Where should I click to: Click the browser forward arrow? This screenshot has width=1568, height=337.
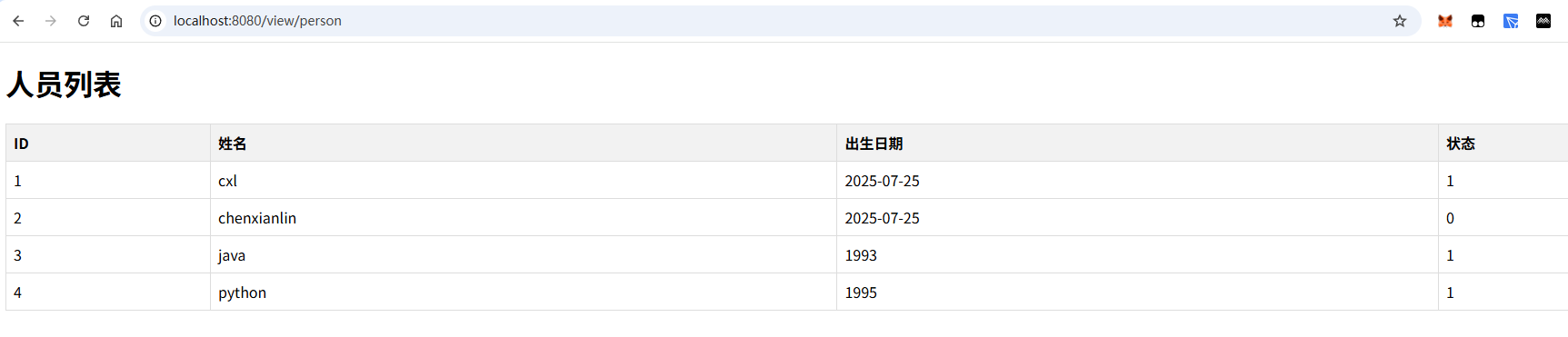[51, 21]
